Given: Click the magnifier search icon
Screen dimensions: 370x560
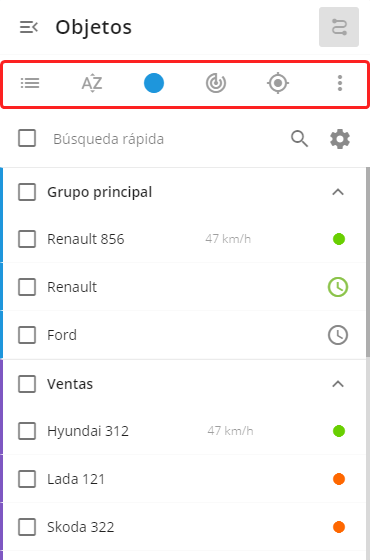Looking at the screenshot, I should click(x=299, y=139).
